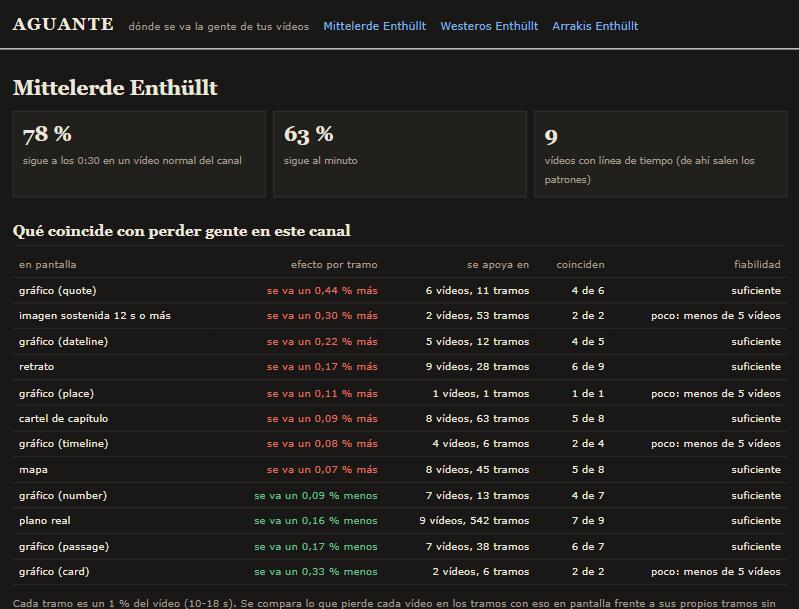Select the 'gráfico (number)' row label
The width and height of the screenshot is (799, 609).
coord(63,495)
